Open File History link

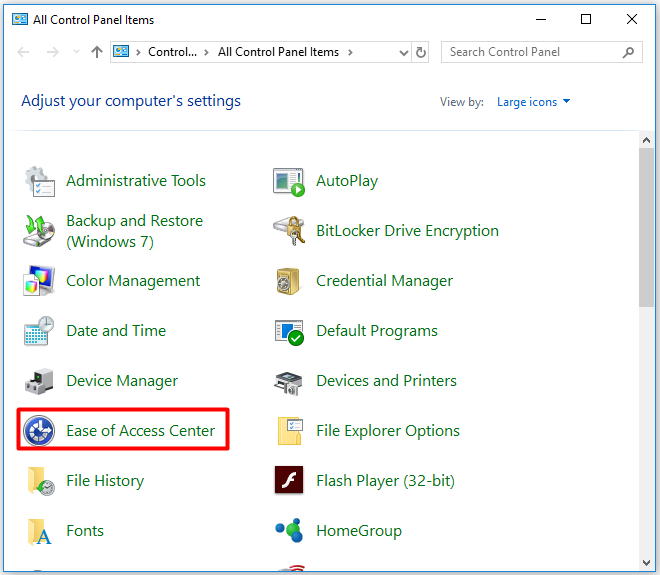(x=105, y=481)
